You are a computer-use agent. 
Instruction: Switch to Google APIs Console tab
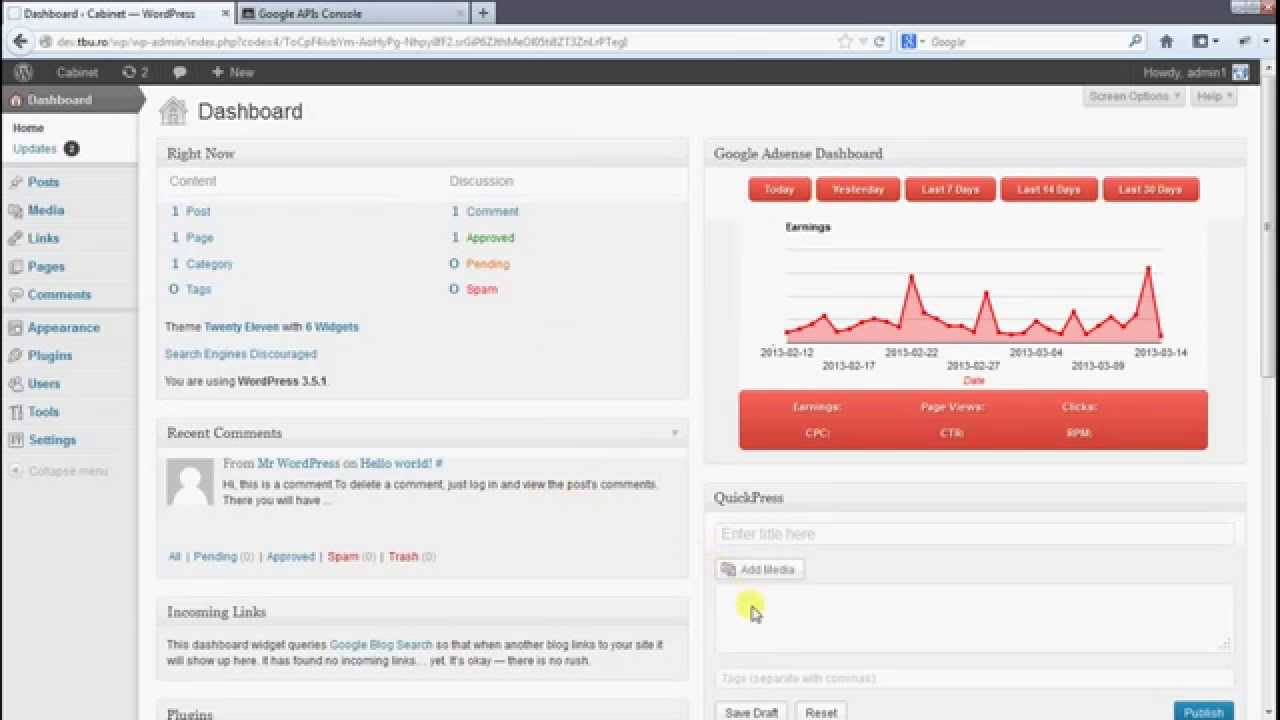point(352,13)
